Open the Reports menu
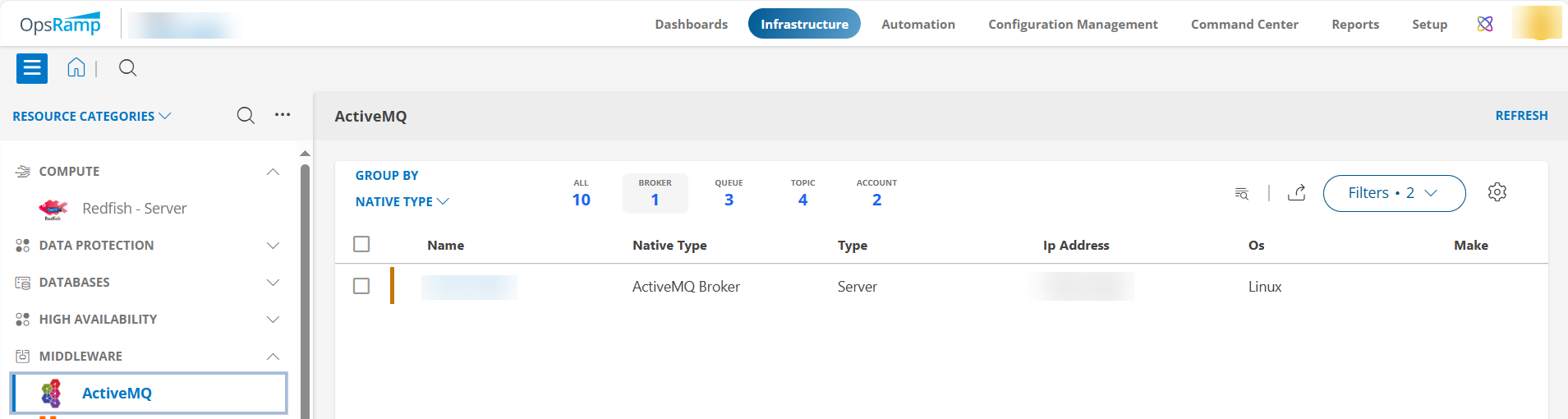This screenshot has width=1568, height=419. [1355, 25]
